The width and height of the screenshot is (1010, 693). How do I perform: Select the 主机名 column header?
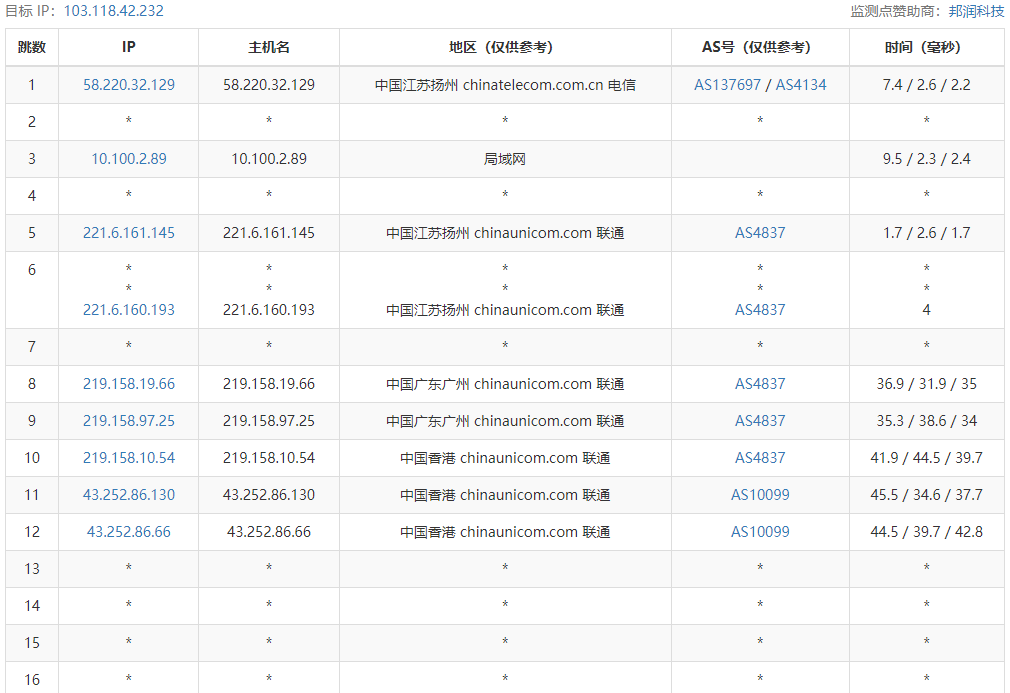click(269, 47)
